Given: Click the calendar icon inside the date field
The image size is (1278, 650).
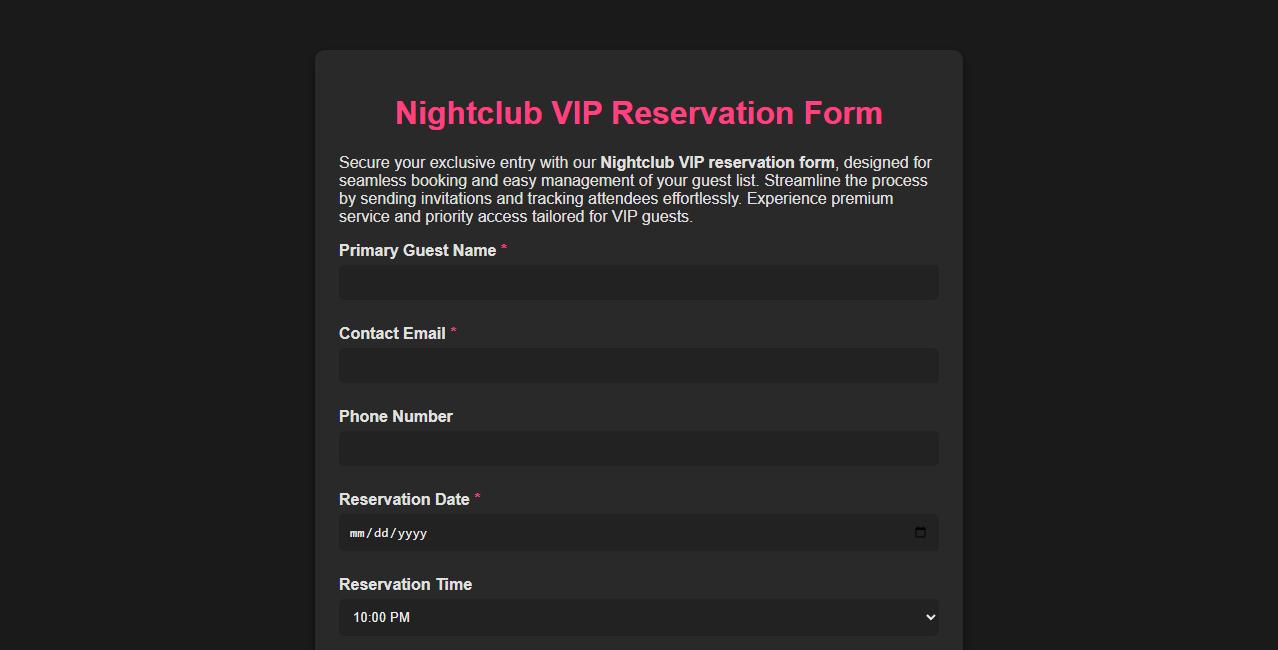Looking at the screenshot, I should (920, 533).
